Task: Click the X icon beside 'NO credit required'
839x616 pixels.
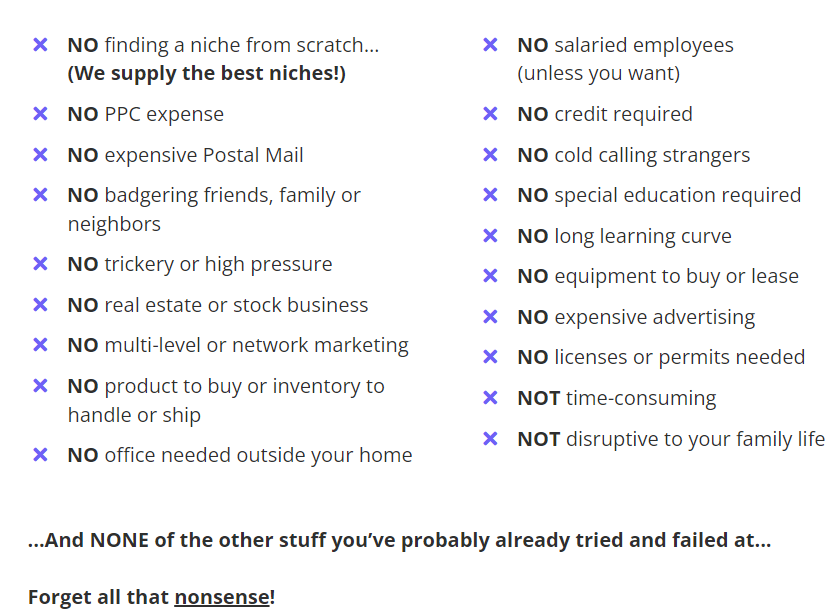Action: (490, 114)
